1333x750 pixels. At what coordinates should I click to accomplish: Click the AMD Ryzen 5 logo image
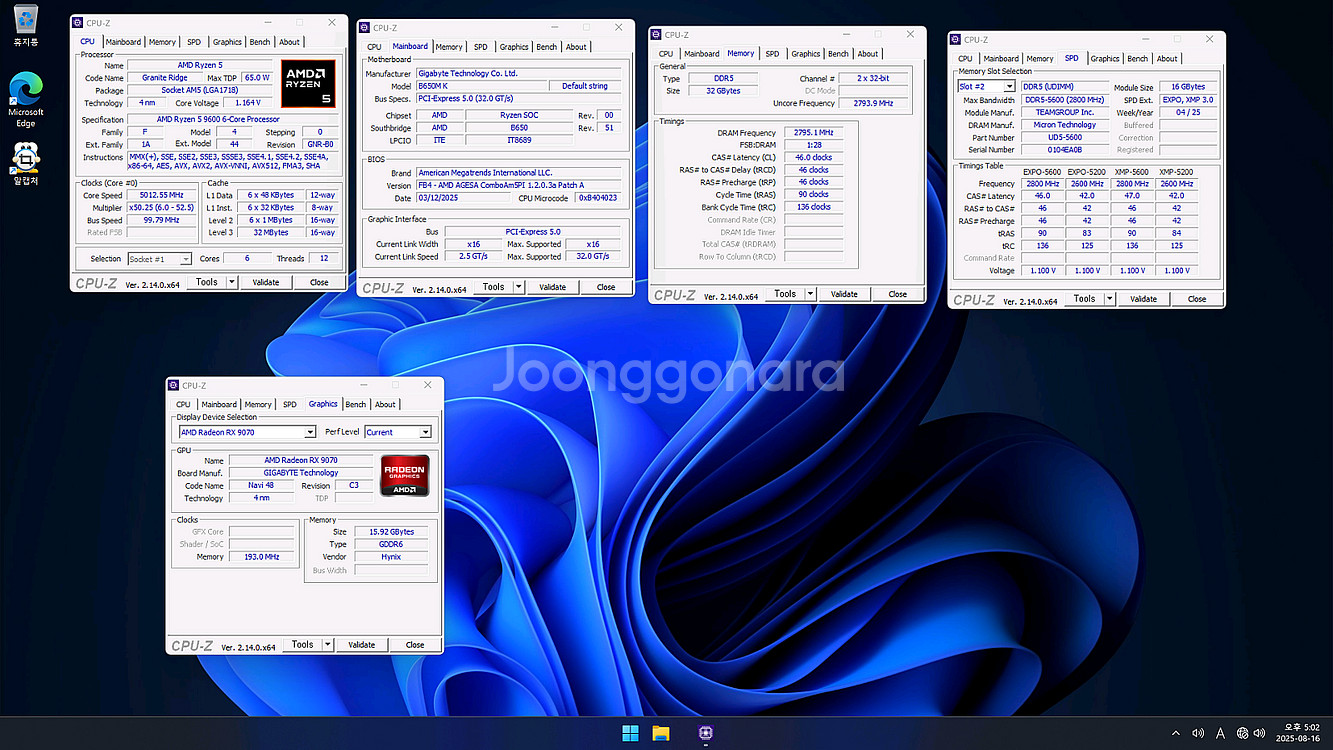[x=309, y=84]
